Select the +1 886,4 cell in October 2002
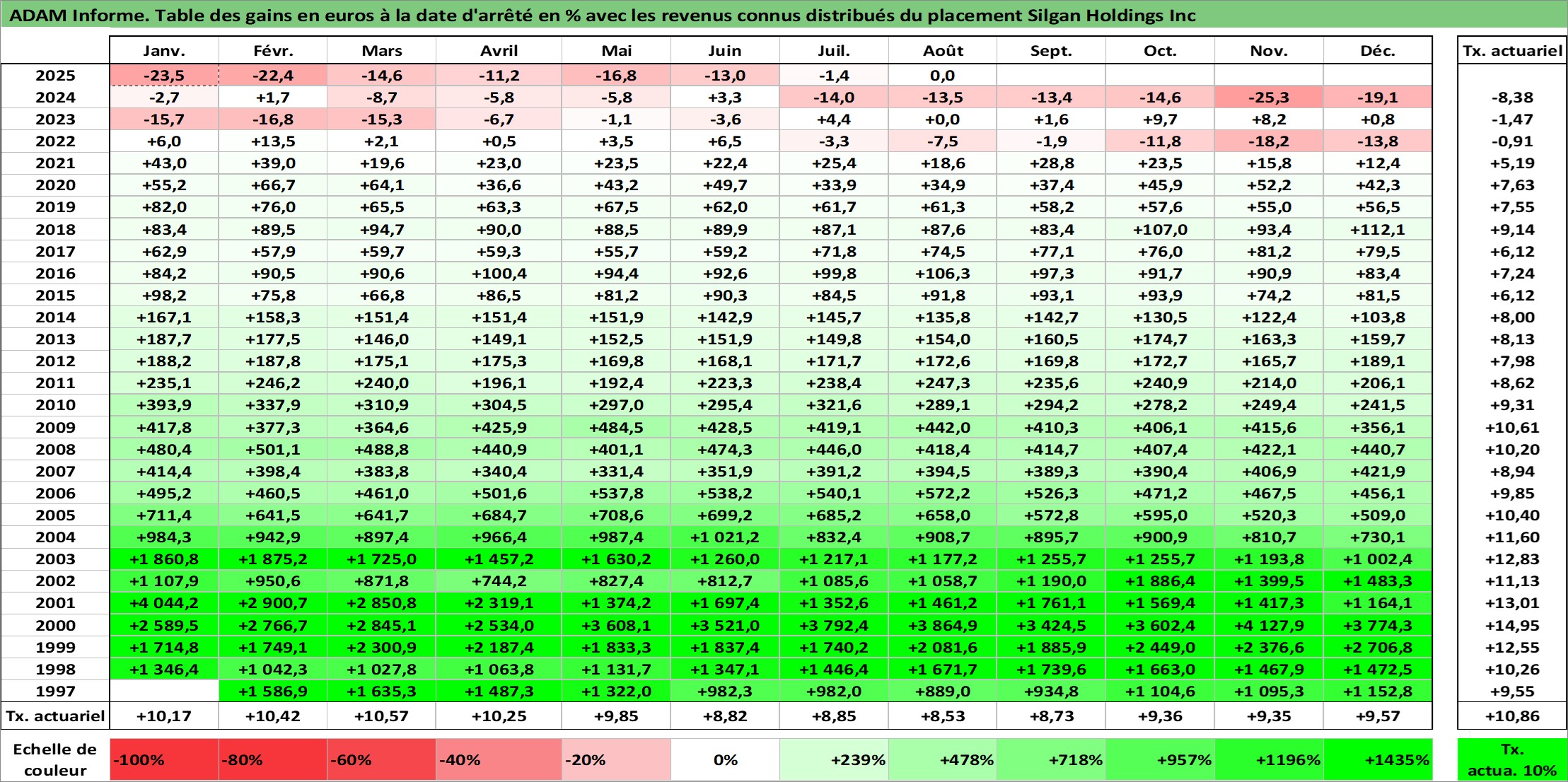The height and width of the screenshot is (782, 1568). (1160, 581)
